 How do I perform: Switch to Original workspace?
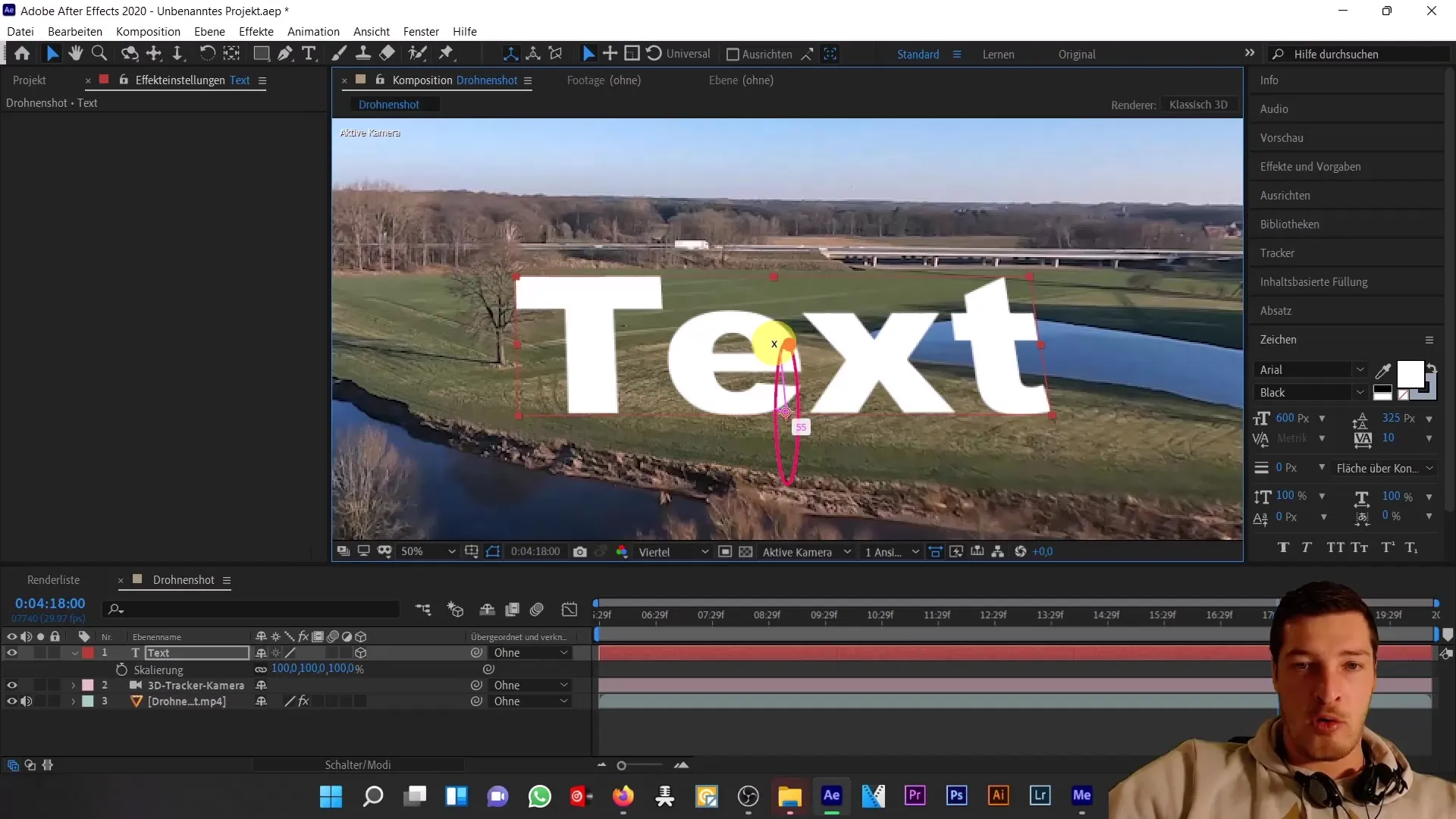[1077, 55]
